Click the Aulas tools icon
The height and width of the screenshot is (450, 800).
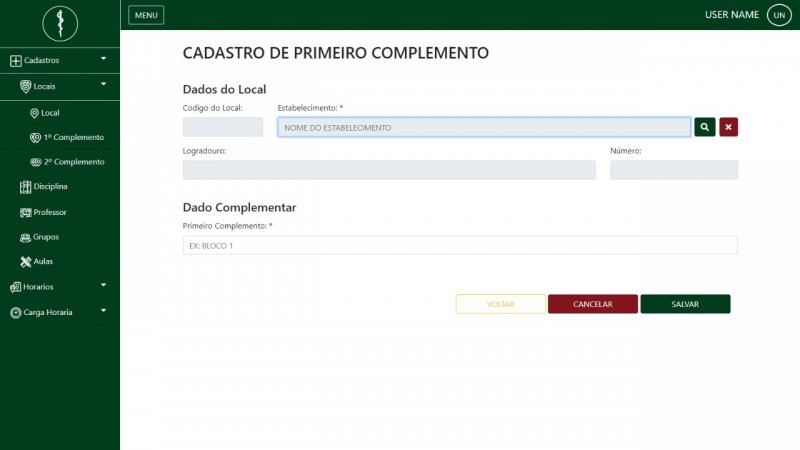25,262
